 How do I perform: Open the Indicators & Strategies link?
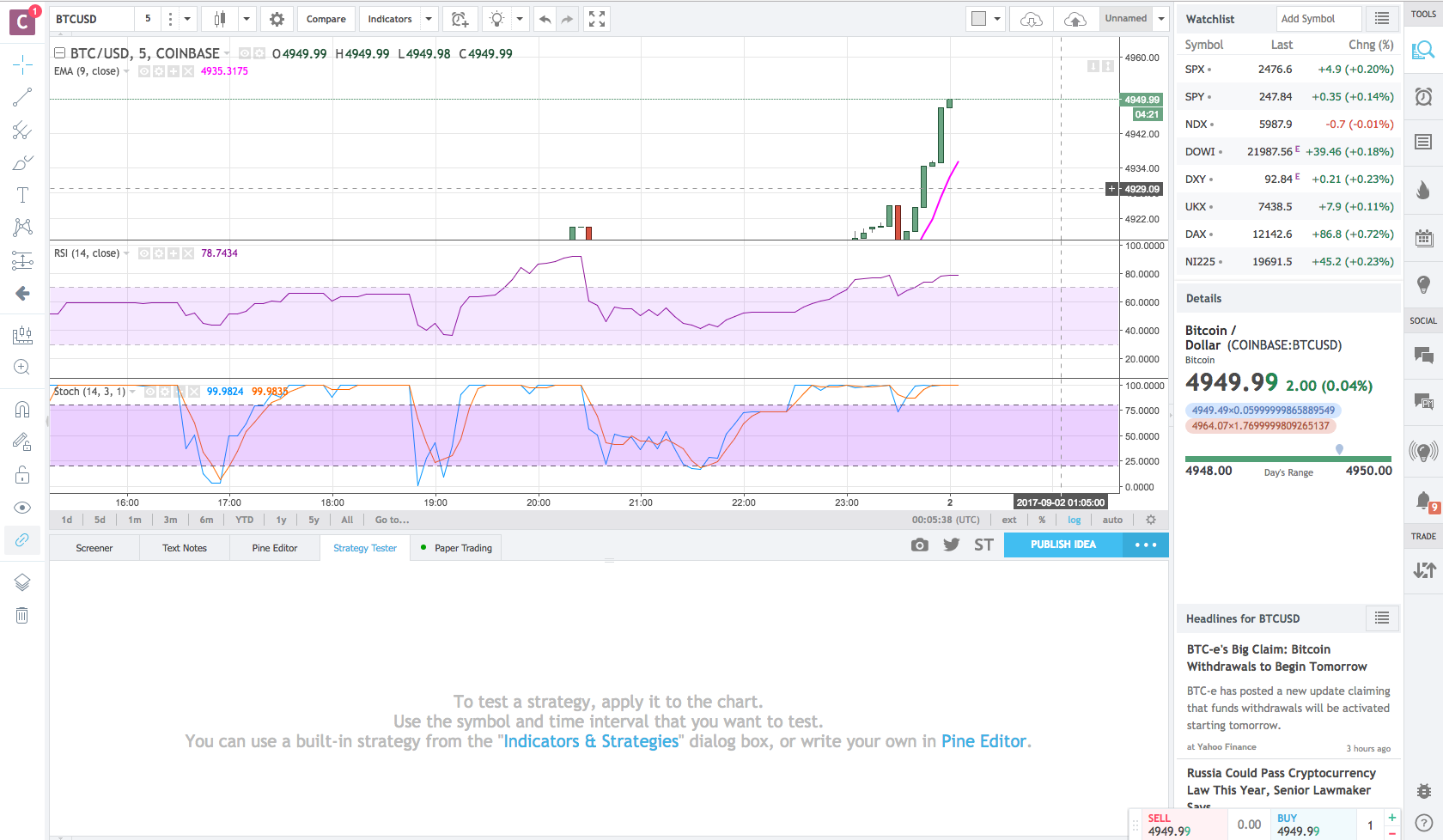pos(591,741)
